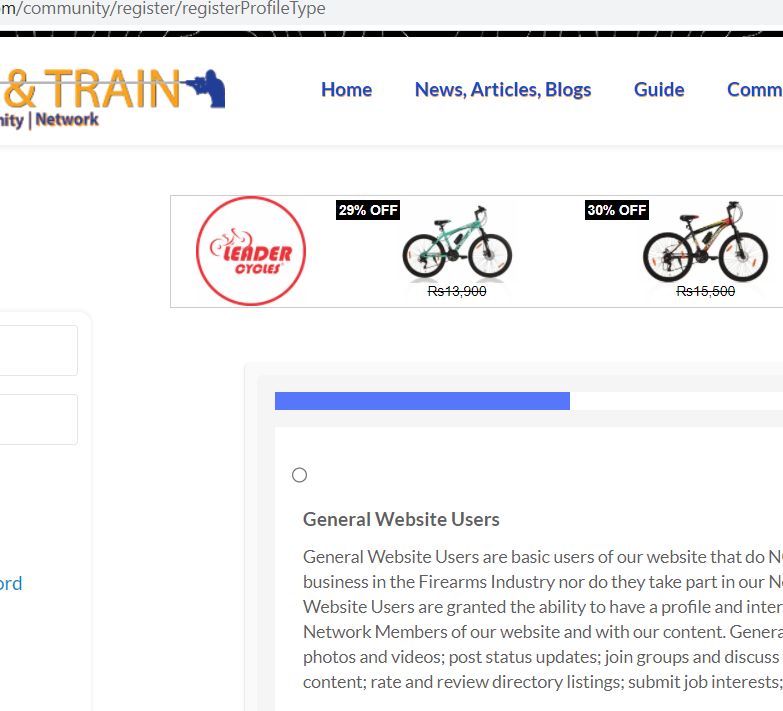Click the Rs13,900 strikethrough price
783x711 pixels.
pos(457,291)
